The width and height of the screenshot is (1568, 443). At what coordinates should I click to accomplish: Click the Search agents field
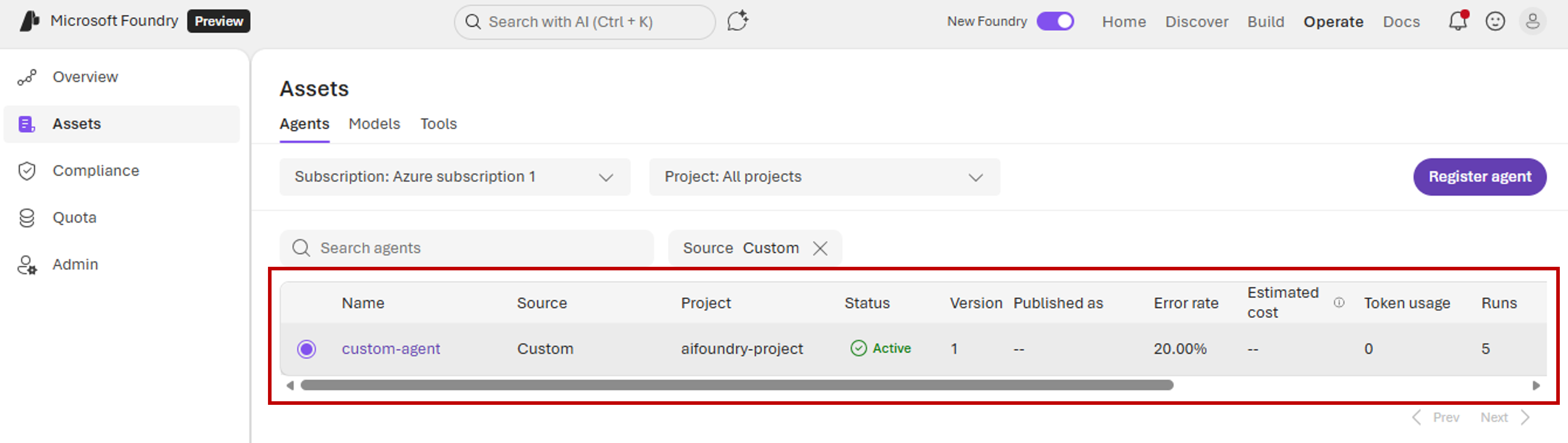(x=466, y=248)
